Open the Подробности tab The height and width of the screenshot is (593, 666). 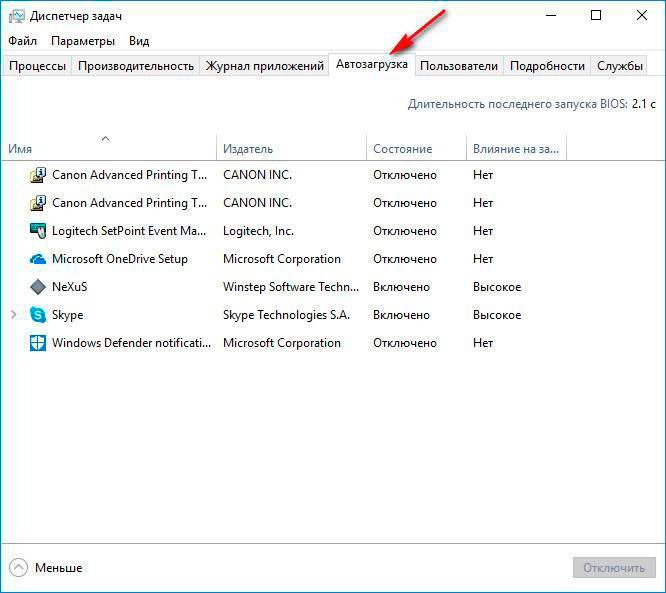[547, 66]
